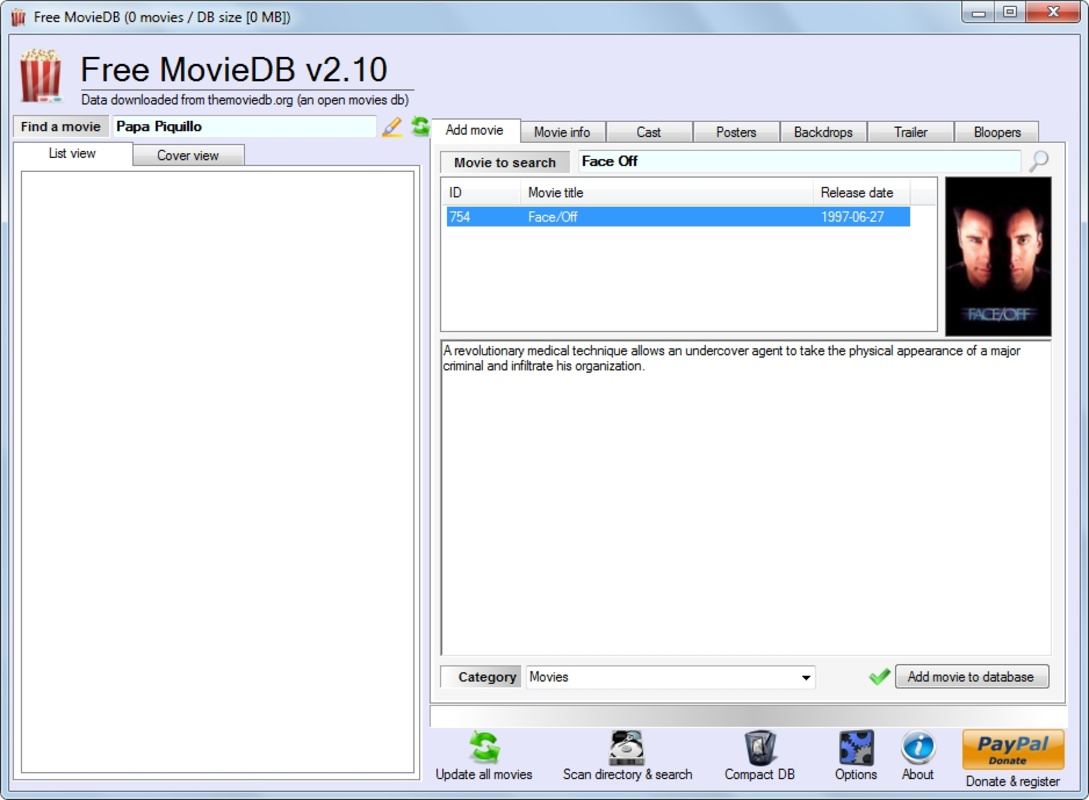
Task: Switch to Cover view
Action: [x=188, y=154]
